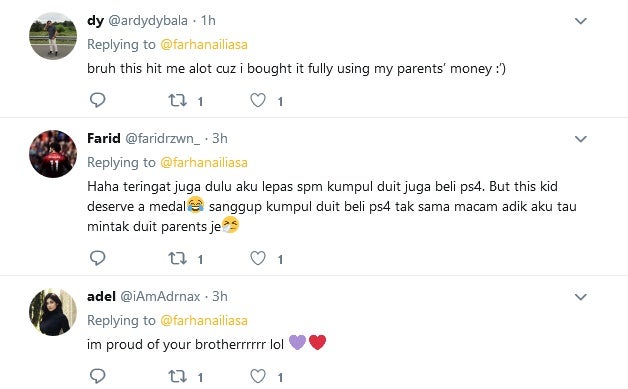This screenshot has height=389, width=628.
Task: Retweet dy's tweet
Action: [177, 100]
